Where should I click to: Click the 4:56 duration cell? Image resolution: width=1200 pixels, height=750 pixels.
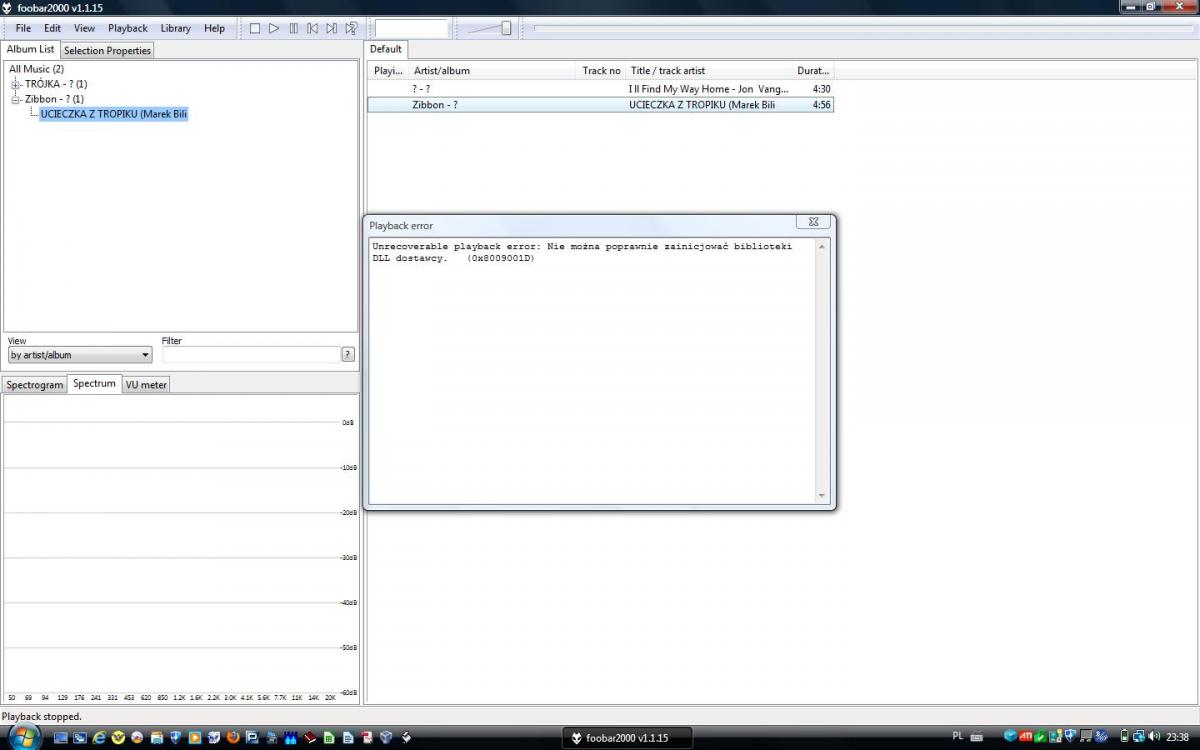coord(821,104)
